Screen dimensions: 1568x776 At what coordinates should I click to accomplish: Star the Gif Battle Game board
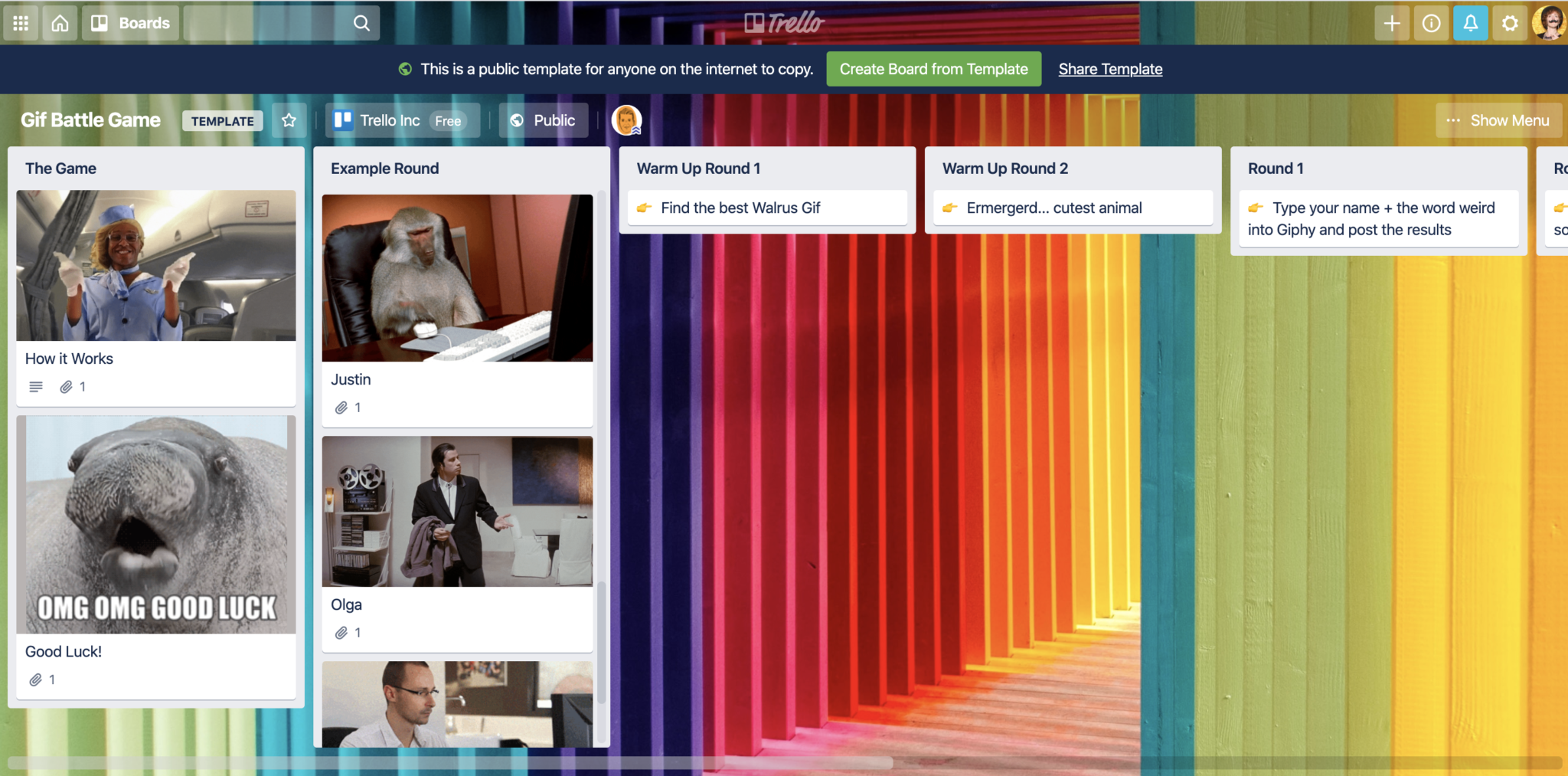[x=289, y=120]
